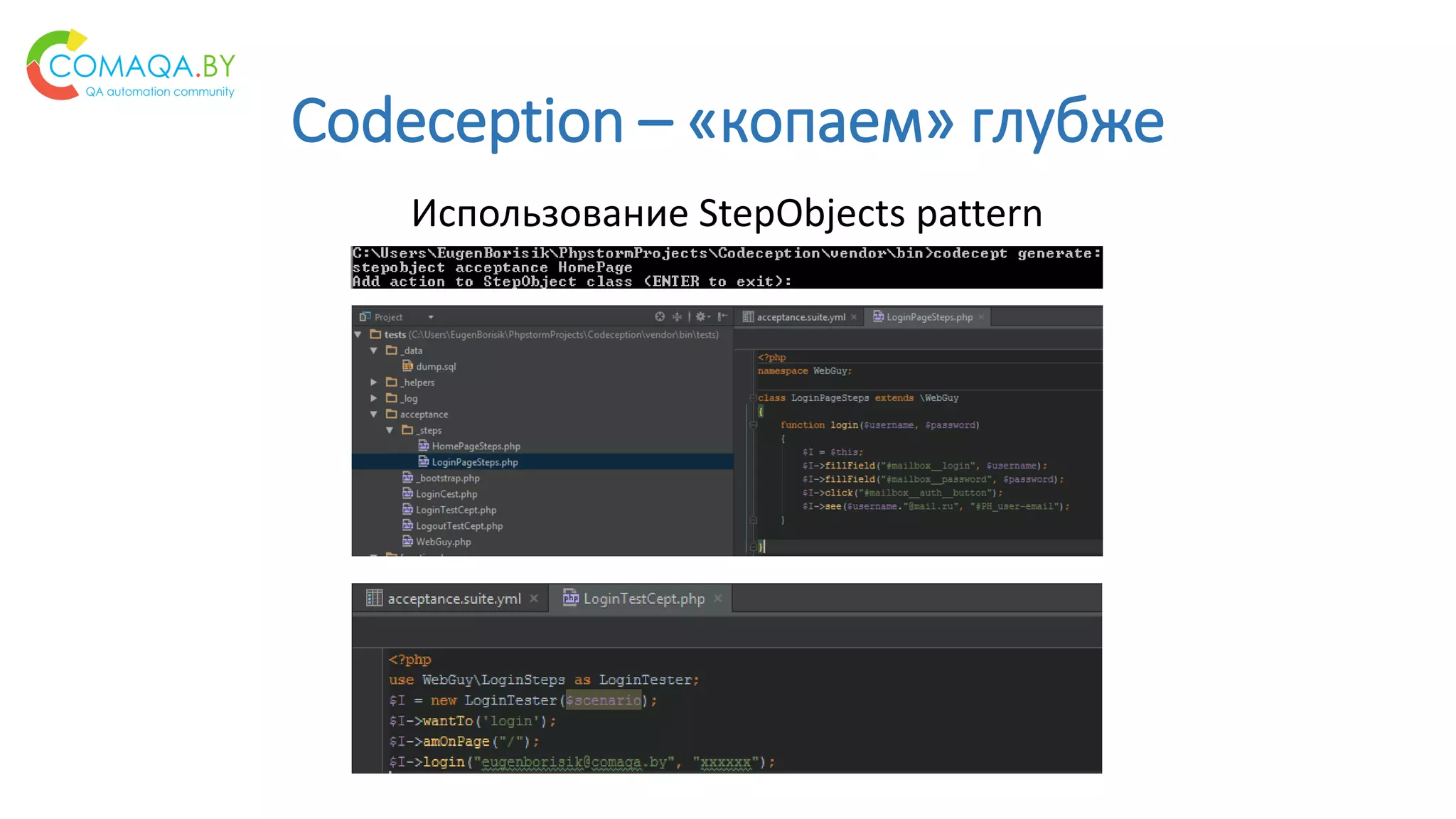
Task: Click the PHP icon of _bootstrap.php
Action: pos(407,477)
